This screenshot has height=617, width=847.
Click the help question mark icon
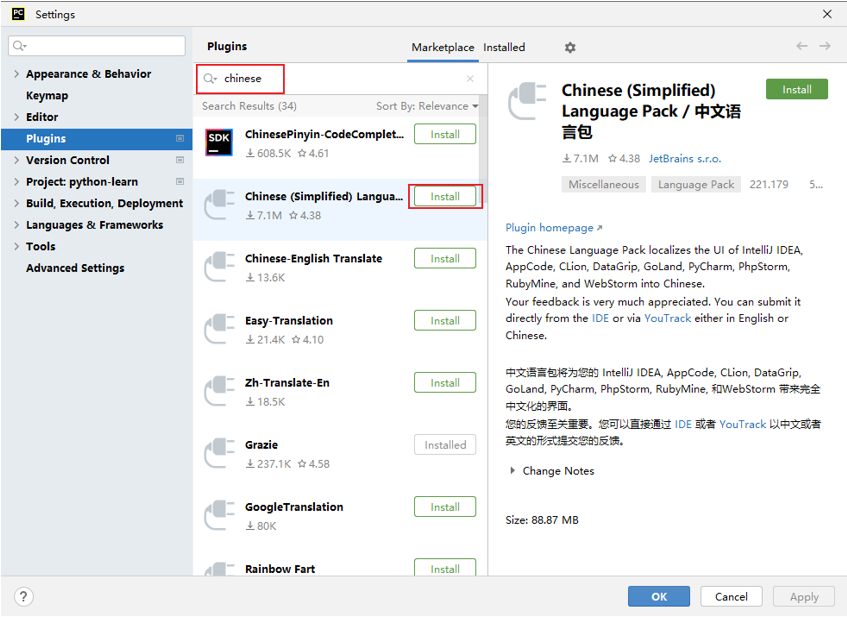pos(24,596)
